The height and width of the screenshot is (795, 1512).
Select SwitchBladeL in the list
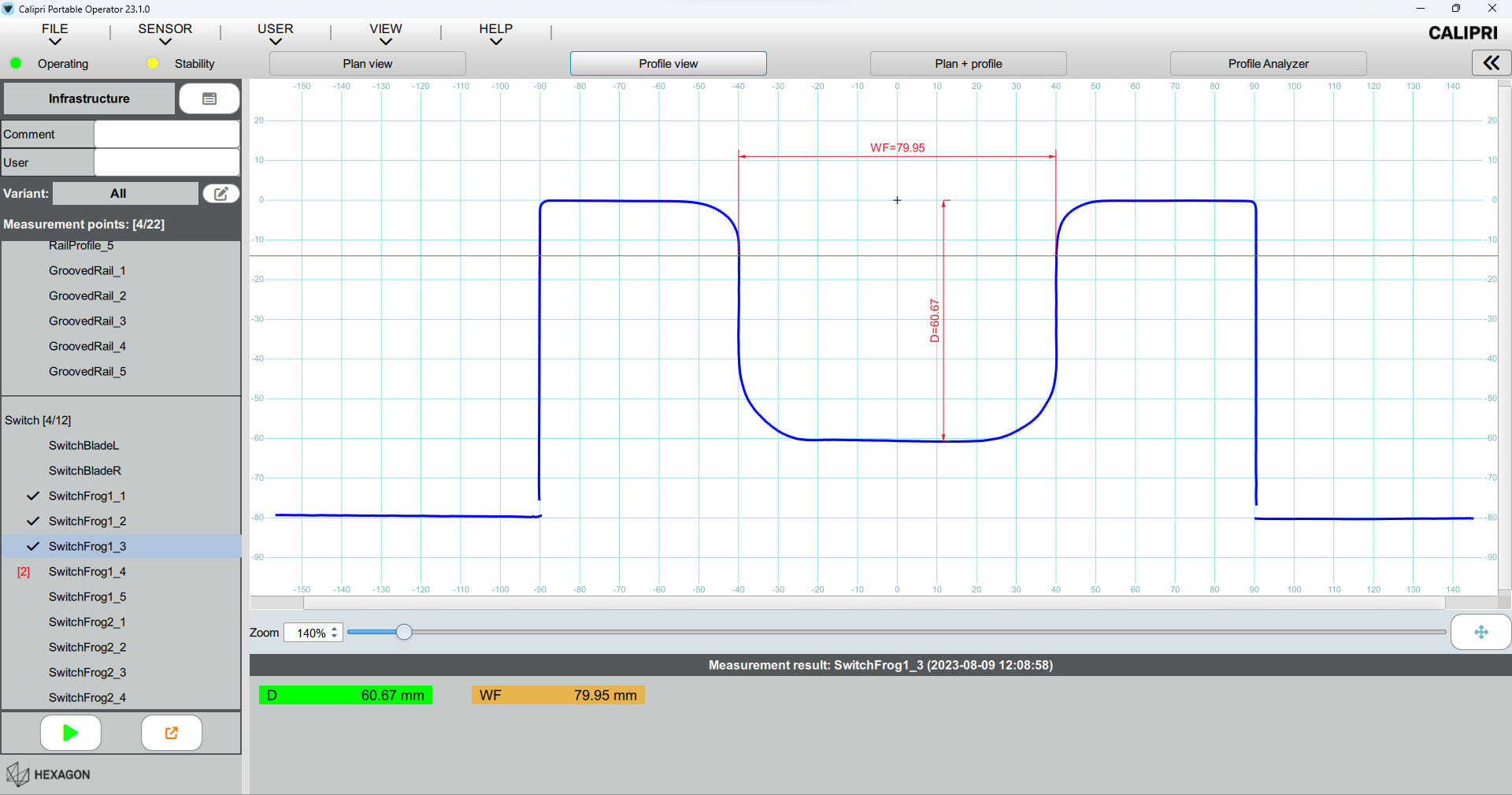83,445
